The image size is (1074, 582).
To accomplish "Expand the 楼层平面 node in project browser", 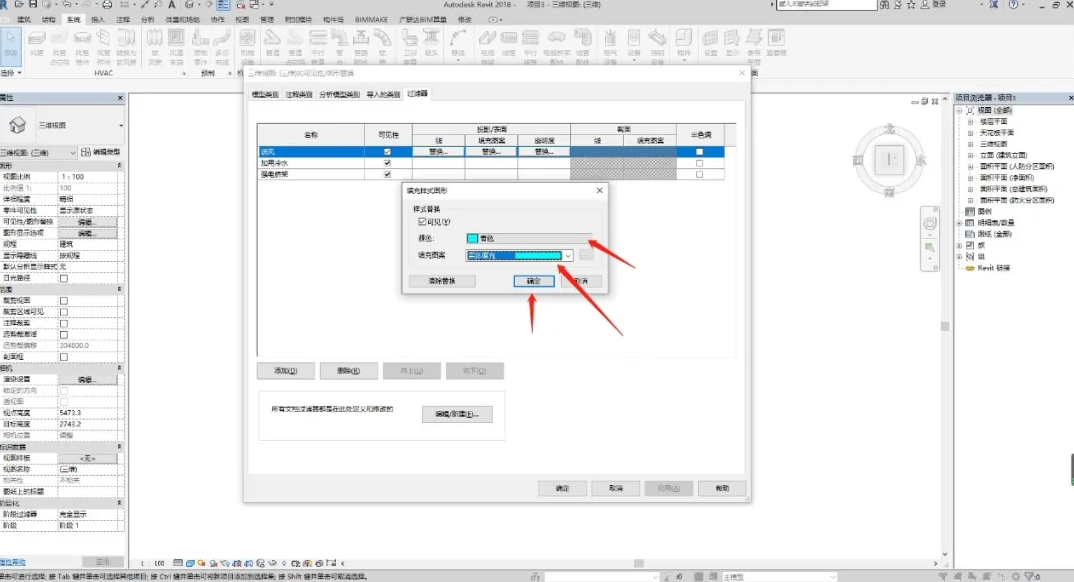I will pyautogui.click(x=970, y=121).
